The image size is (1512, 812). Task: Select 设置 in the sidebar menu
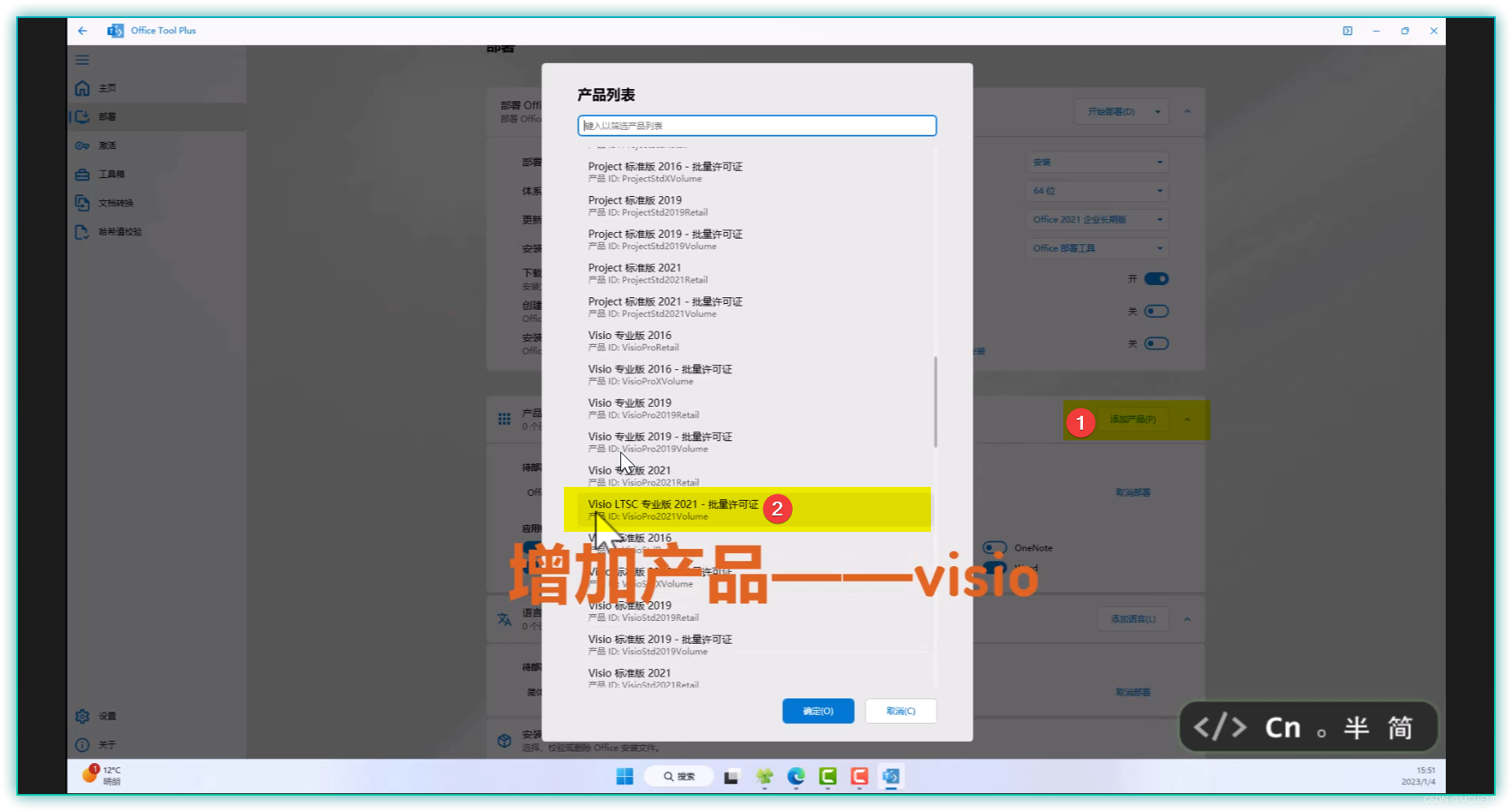[108, 716]
